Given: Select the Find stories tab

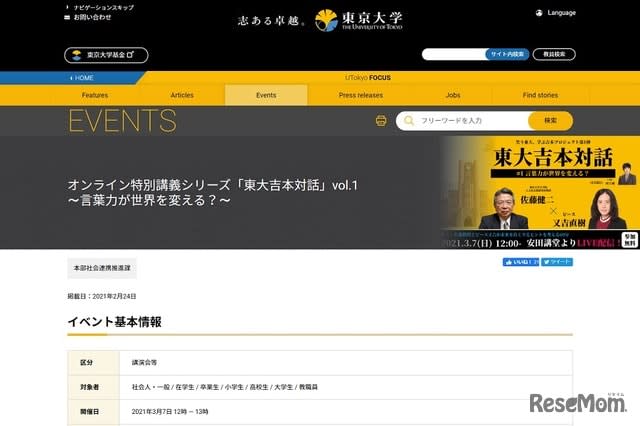Looking at the screenshot, I should 540,95.
